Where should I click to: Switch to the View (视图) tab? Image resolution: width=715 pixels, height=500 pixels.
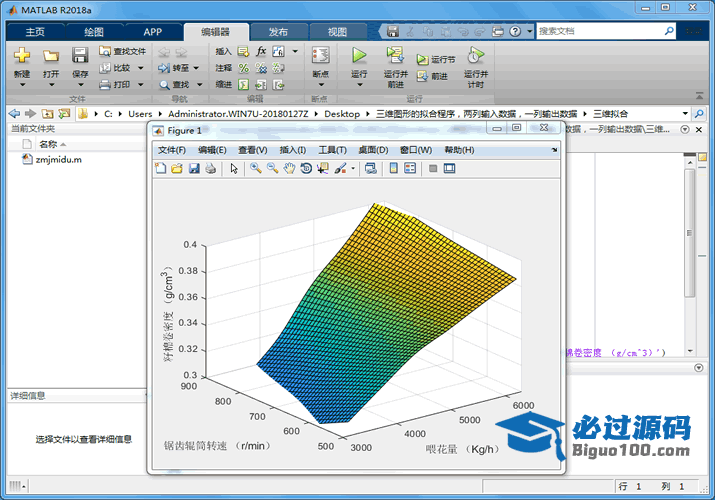click(x=337, y=32)
